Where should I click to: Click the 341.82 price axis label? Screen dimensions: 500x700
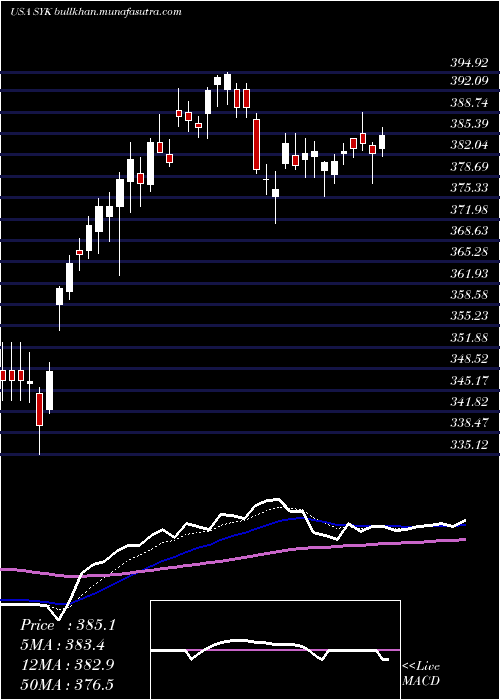coord(468,402)
